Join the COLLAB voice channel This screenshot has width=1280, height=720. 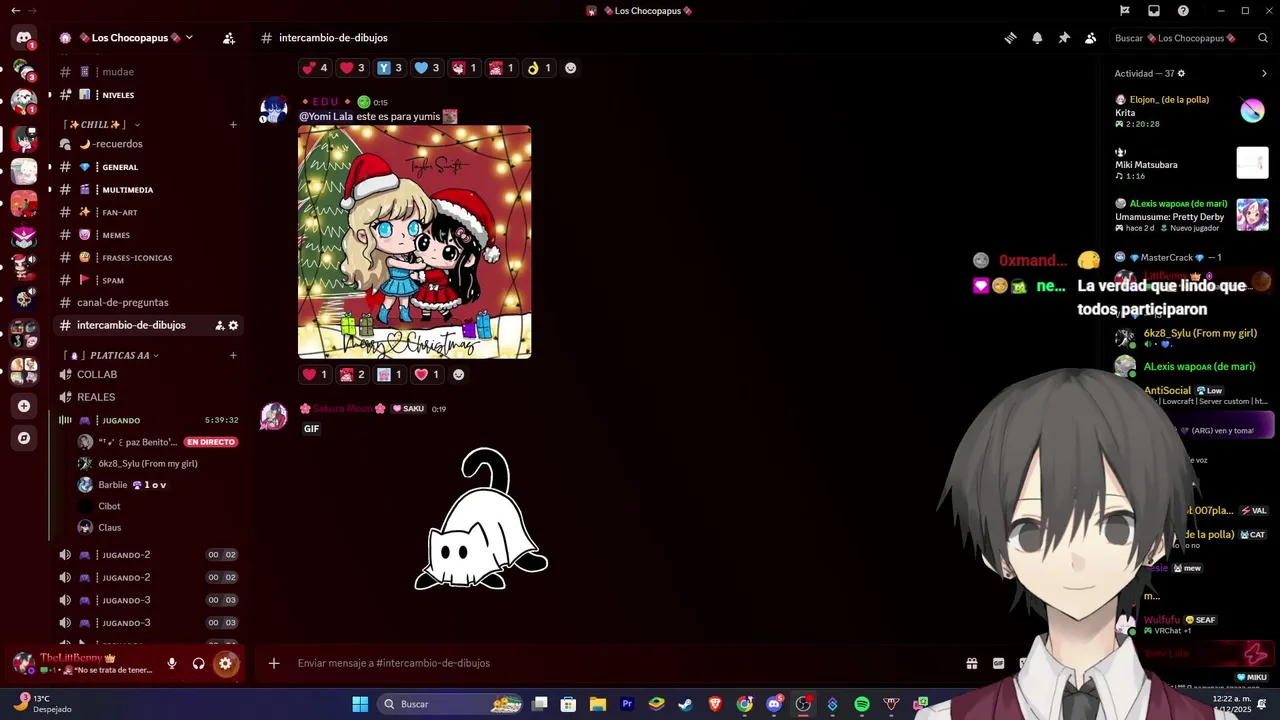point(149,374)
